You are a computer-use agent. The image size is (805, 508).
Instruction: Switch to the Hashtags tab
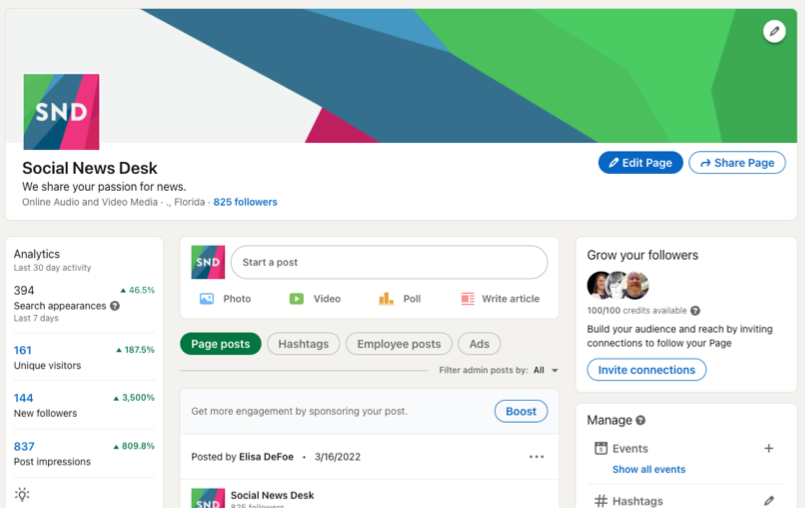pos(303,344)
